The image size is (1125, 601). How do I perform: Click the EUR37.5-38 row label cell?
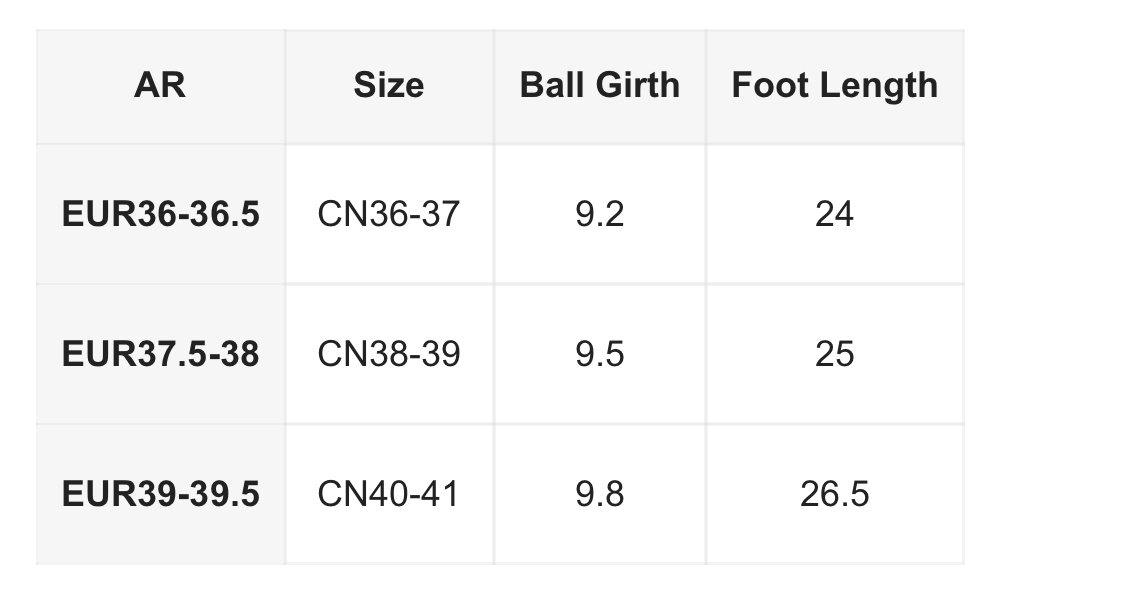click(160, 354)
